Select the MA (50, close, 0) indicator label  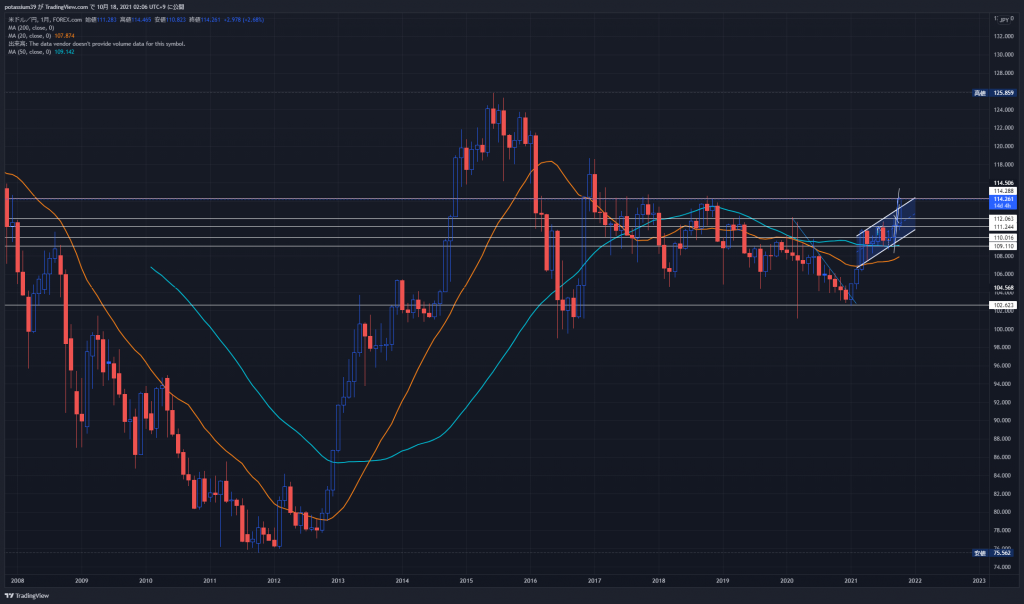tap(30, 52)
